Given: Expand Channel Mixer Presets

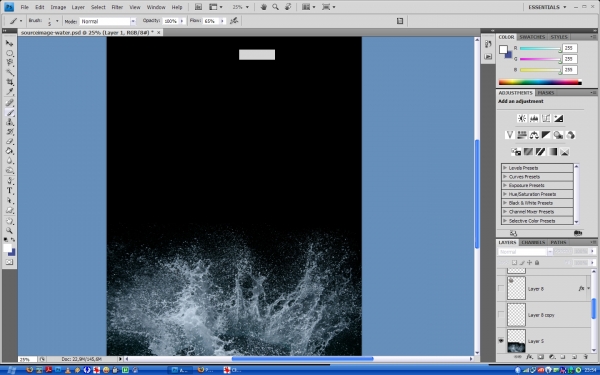Looking at the screenshot, I should [505, 212].
